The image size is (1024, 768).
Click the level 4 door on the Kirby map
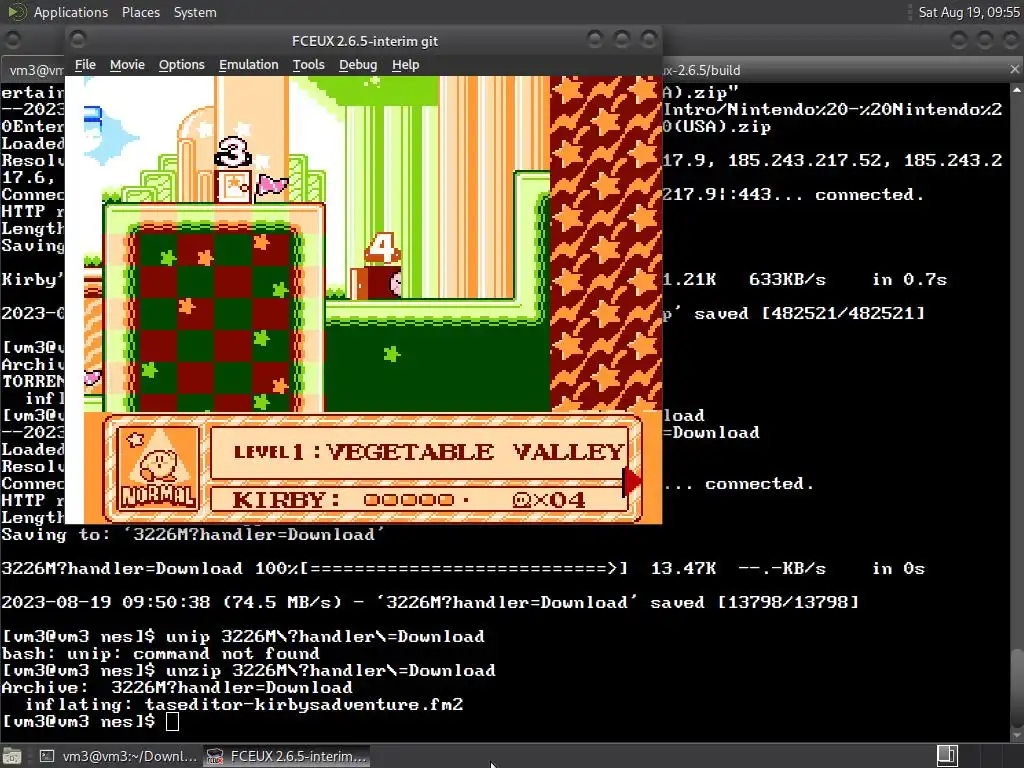tap(376, 281)
